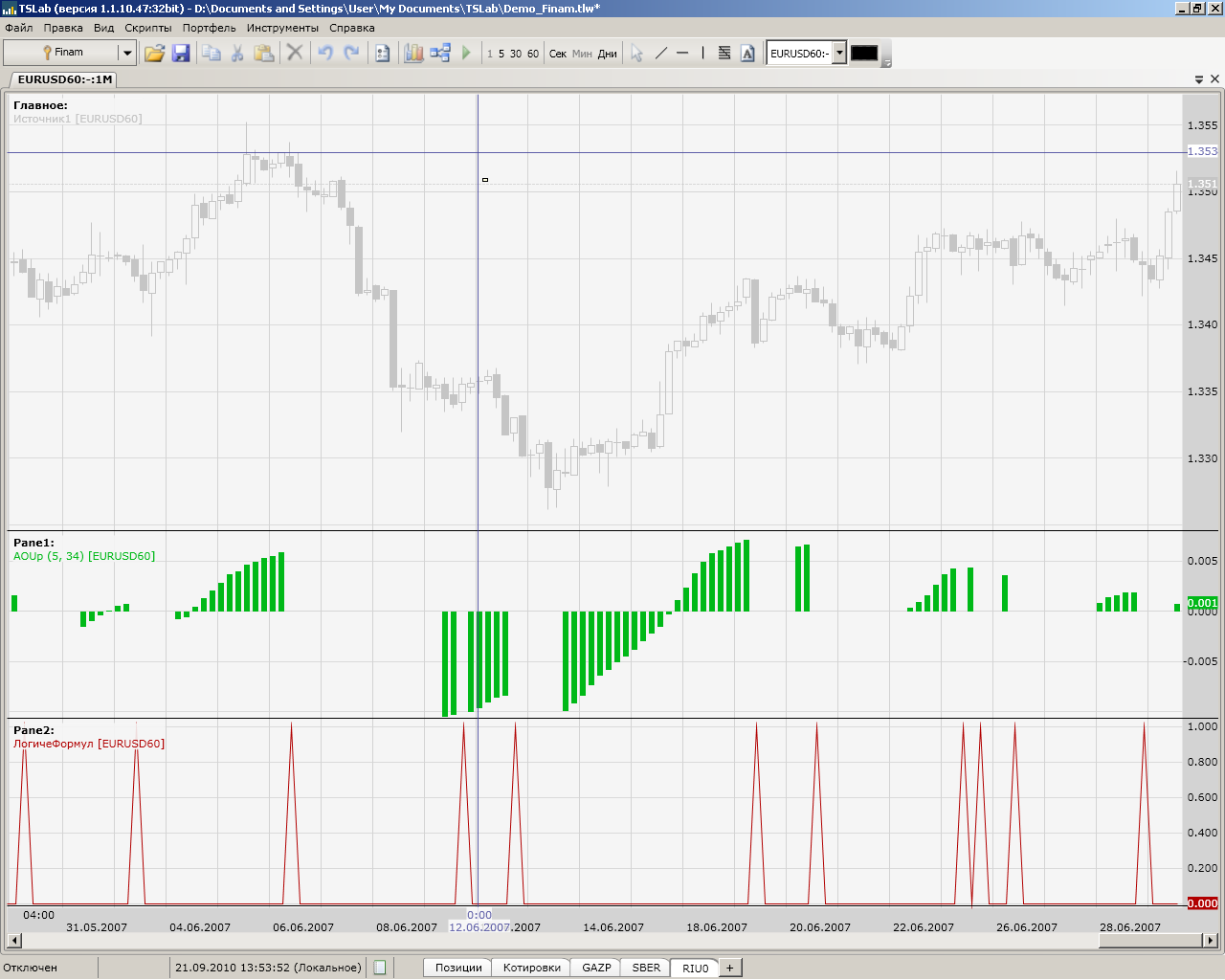Image resolution: width=1225 pixels, height=980 pixels.
Task: Click the horizontal scrollbar thumb under the chart
Action: 1150,941
